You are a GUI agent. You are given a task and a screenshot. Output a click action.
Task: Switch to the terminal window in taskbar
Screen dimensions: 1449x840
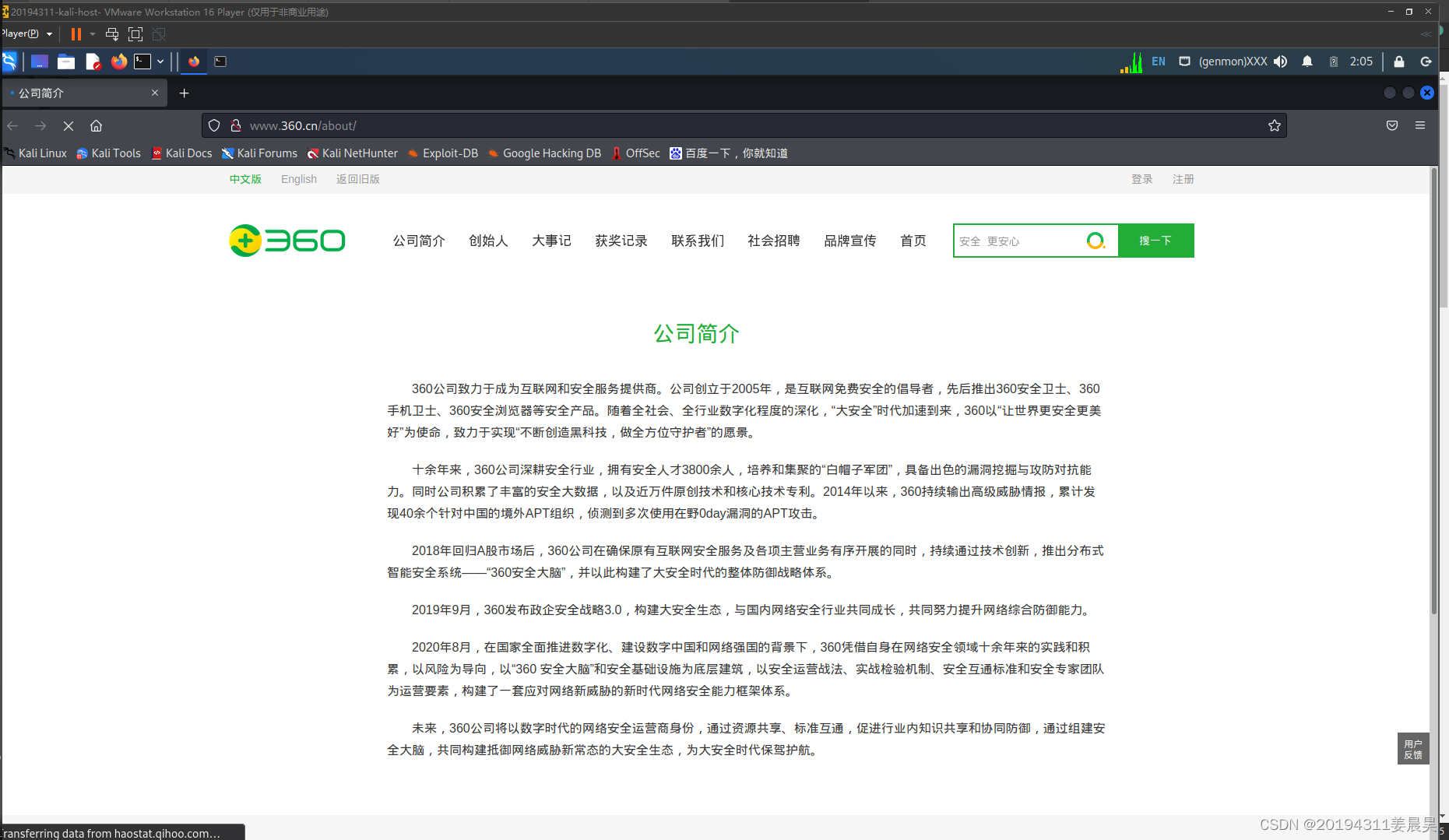(220, 62)
